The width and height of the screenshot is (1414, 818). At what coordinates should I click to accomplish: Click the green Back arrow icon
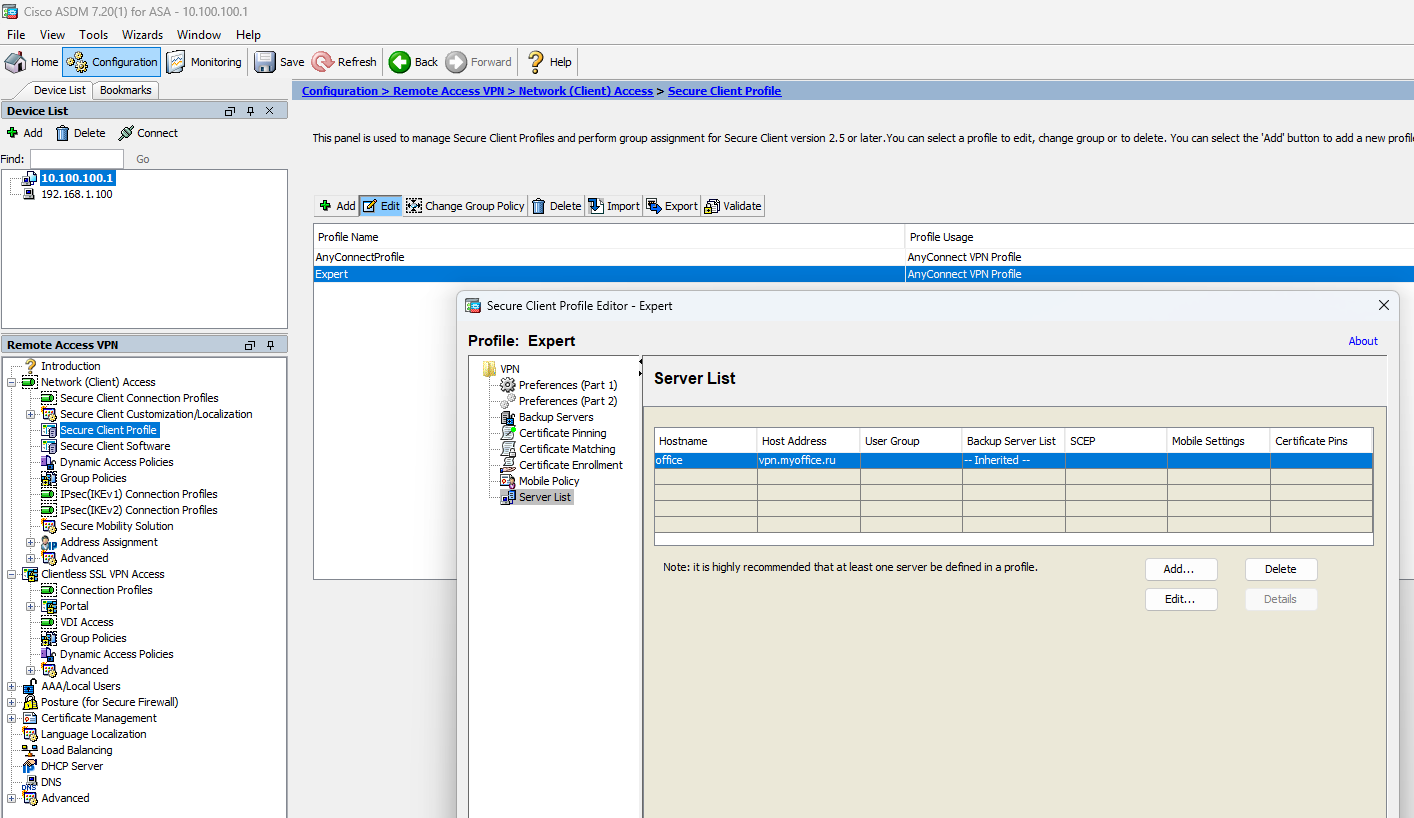400,62
